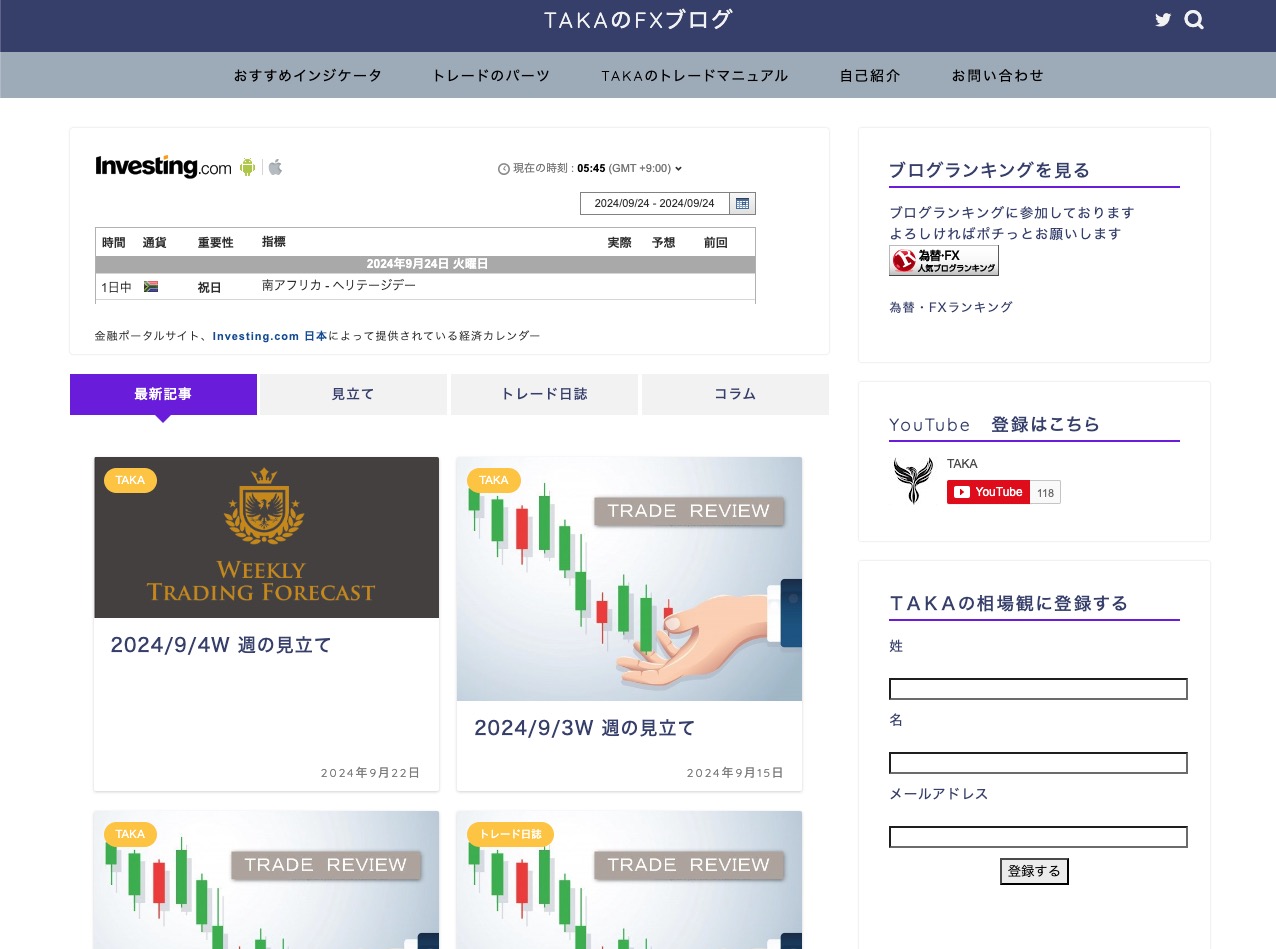
Task: Open search via magnifier icon
Action: click(x=1193, y=20)
